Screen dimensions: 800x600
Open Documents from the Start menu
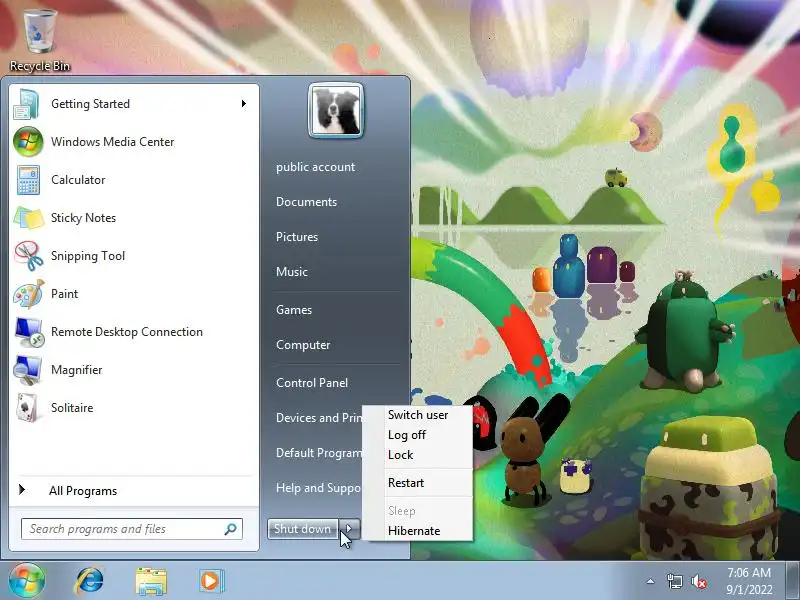tap(306, 202)
